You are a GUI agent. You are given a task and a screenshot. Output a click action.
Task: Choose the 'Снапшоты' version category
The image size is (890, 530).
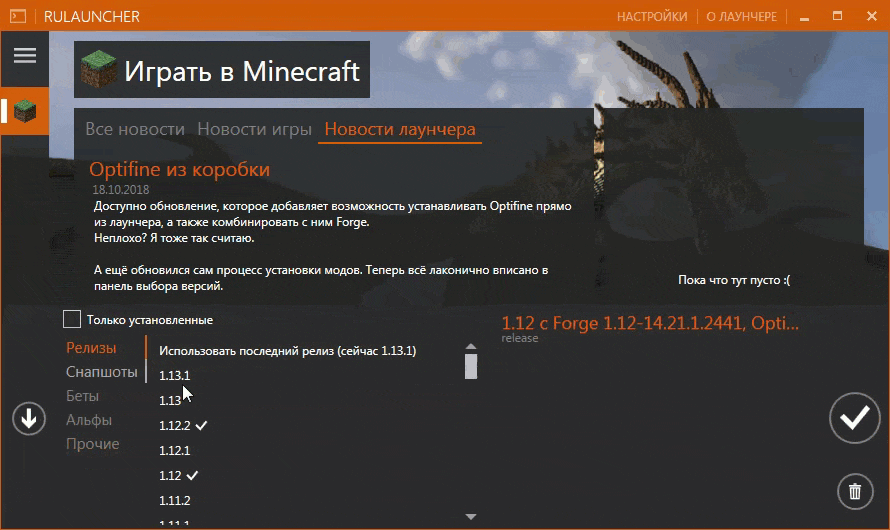click(x=102, y=372)
